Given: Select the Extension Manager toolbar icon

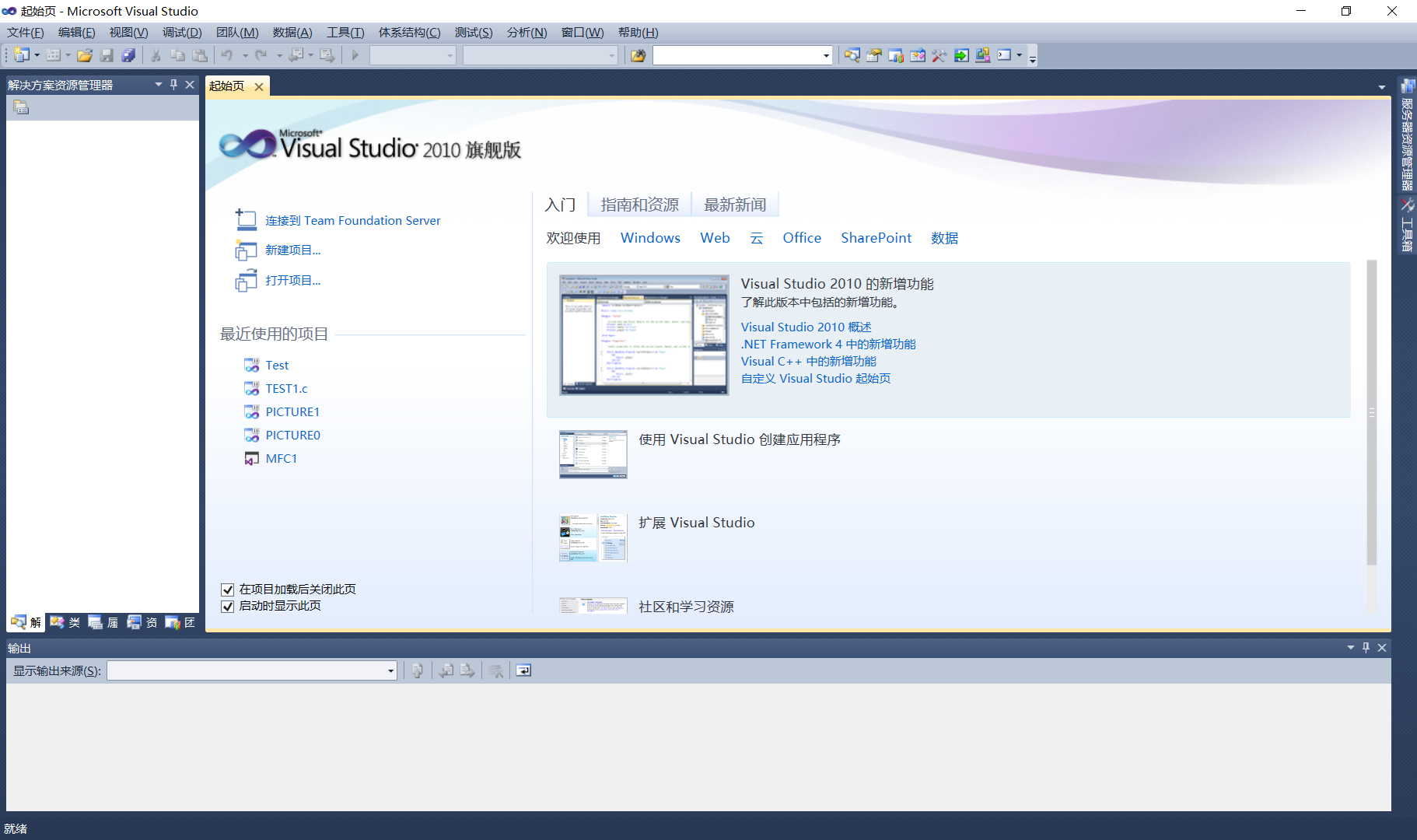Looking at the screenshot, I should (982, 55).
